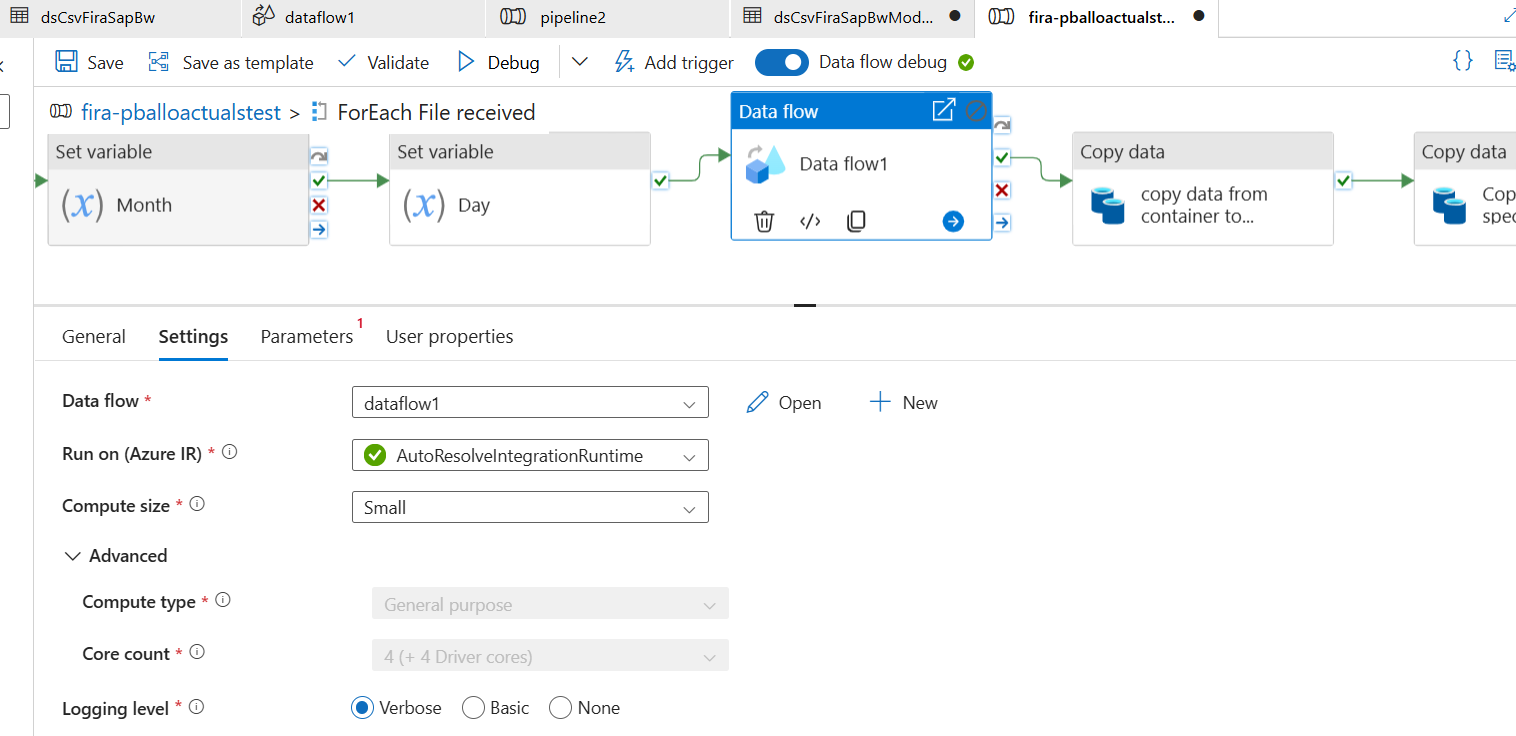
Task: Click the Month variable (x) icon
Action: [82, 205]
